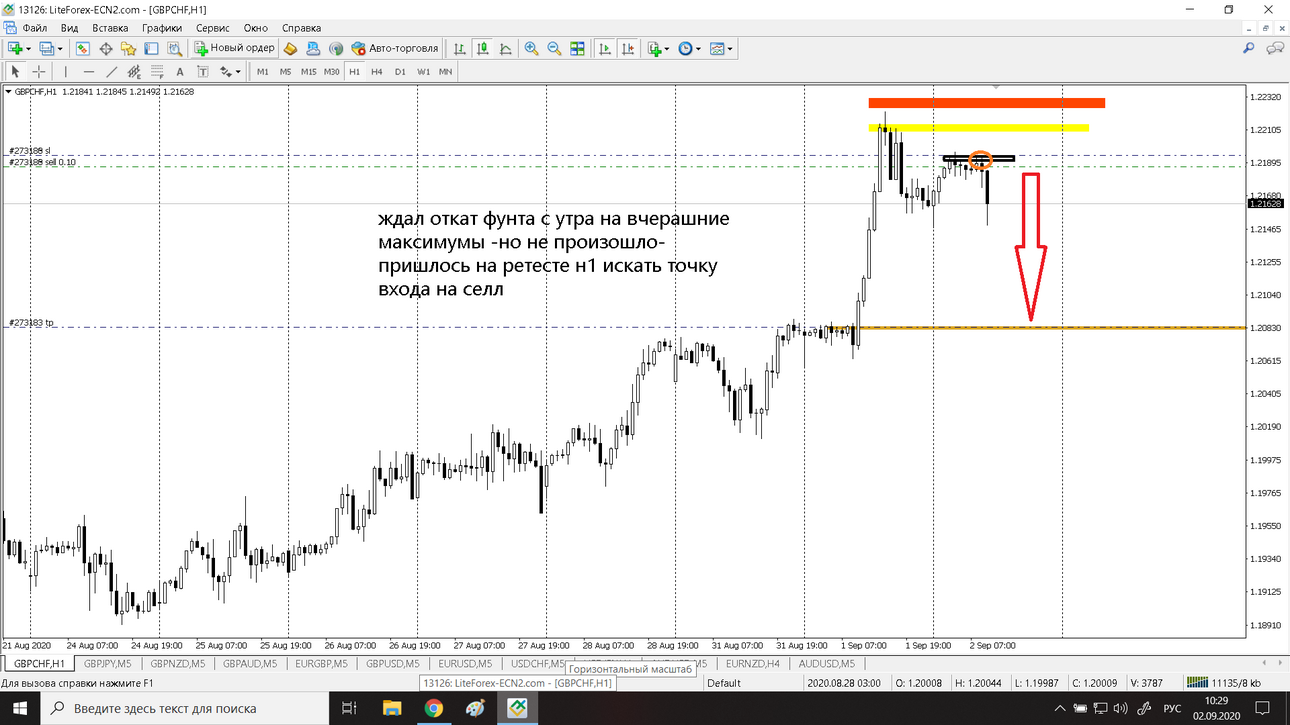
Task: Expand the indicators dropdown arrow
Action: tap(666, 48)
